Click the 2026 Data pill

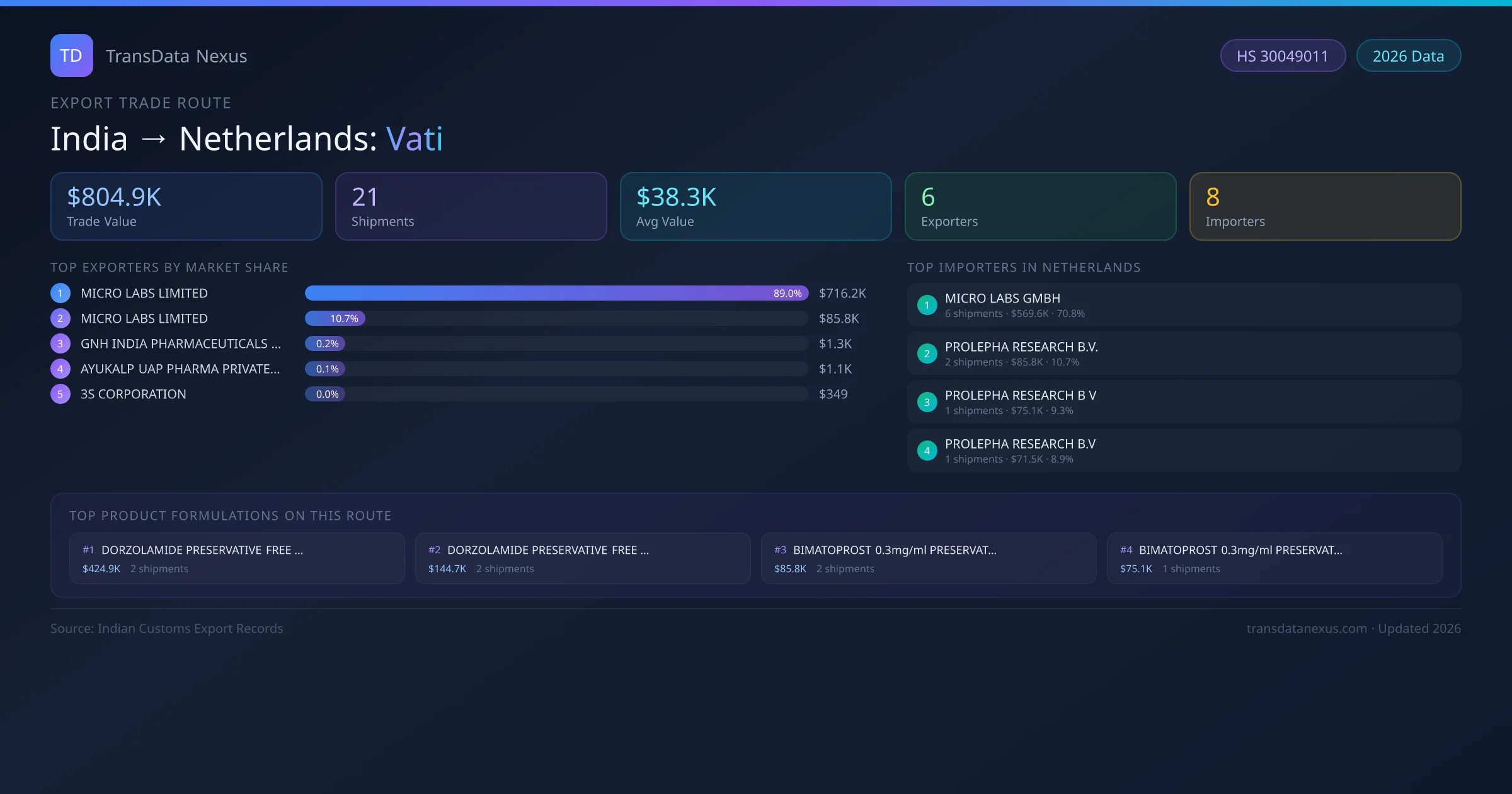coord(1408,56)
